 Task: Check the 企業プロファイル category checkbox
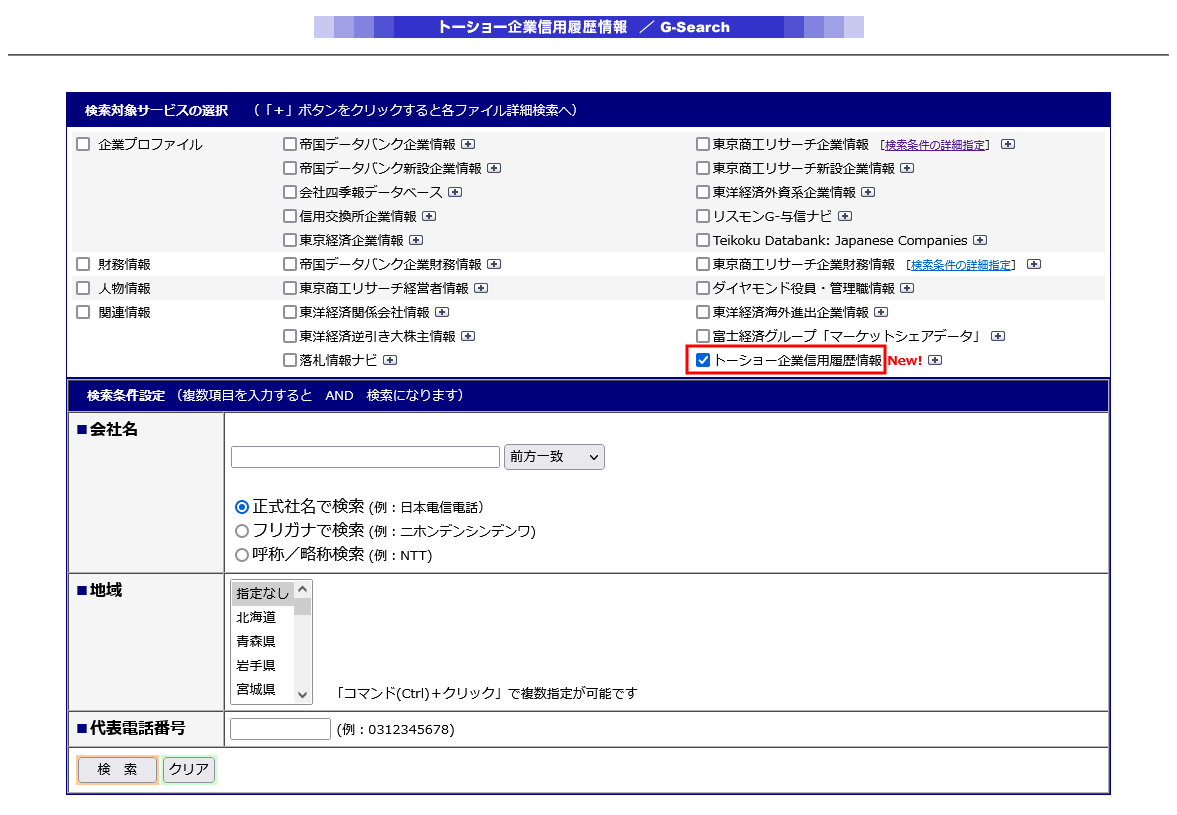click(x=83, y=144)
